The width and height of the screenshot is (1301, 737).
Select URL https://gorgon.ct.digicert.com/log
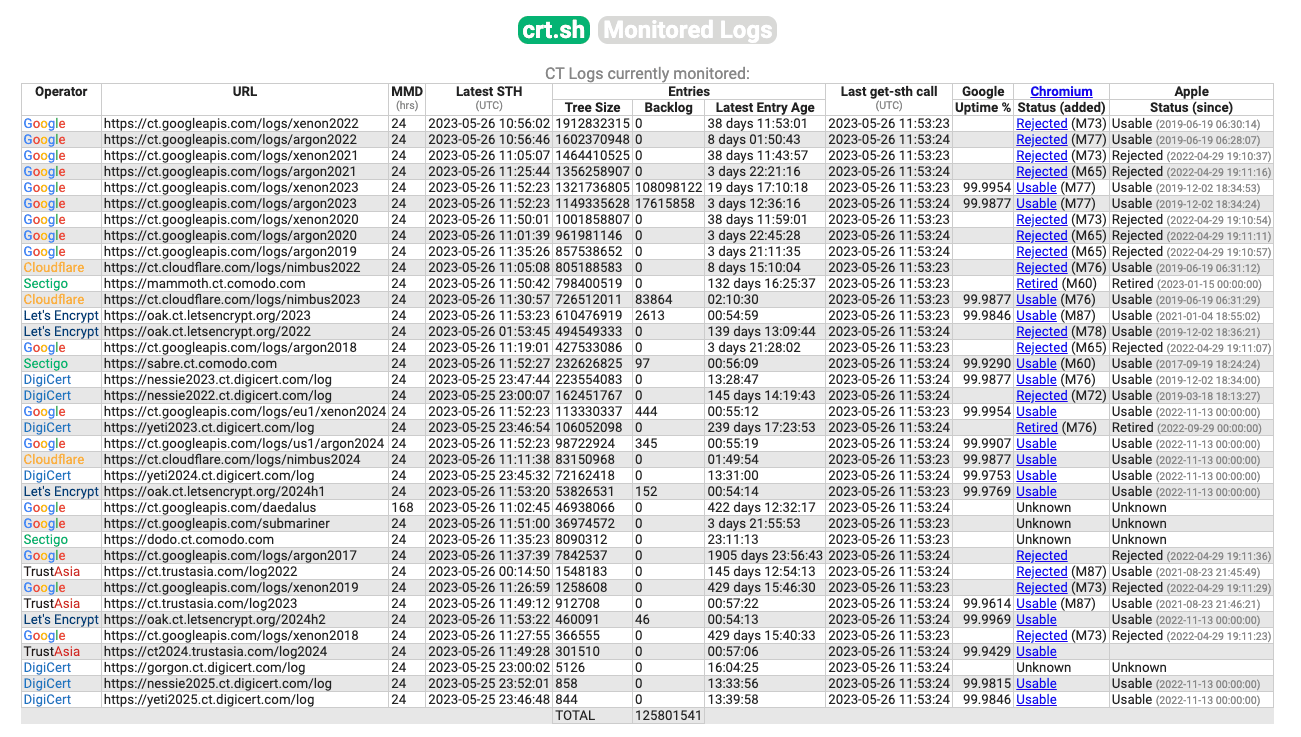(205, 667)
